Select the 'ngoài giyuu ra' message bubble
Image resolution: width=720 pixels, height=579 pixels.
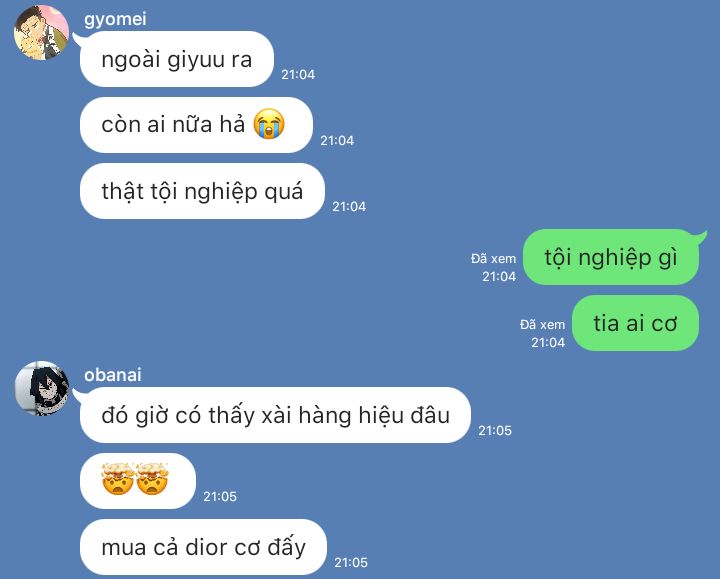click(x=177, y=59)
